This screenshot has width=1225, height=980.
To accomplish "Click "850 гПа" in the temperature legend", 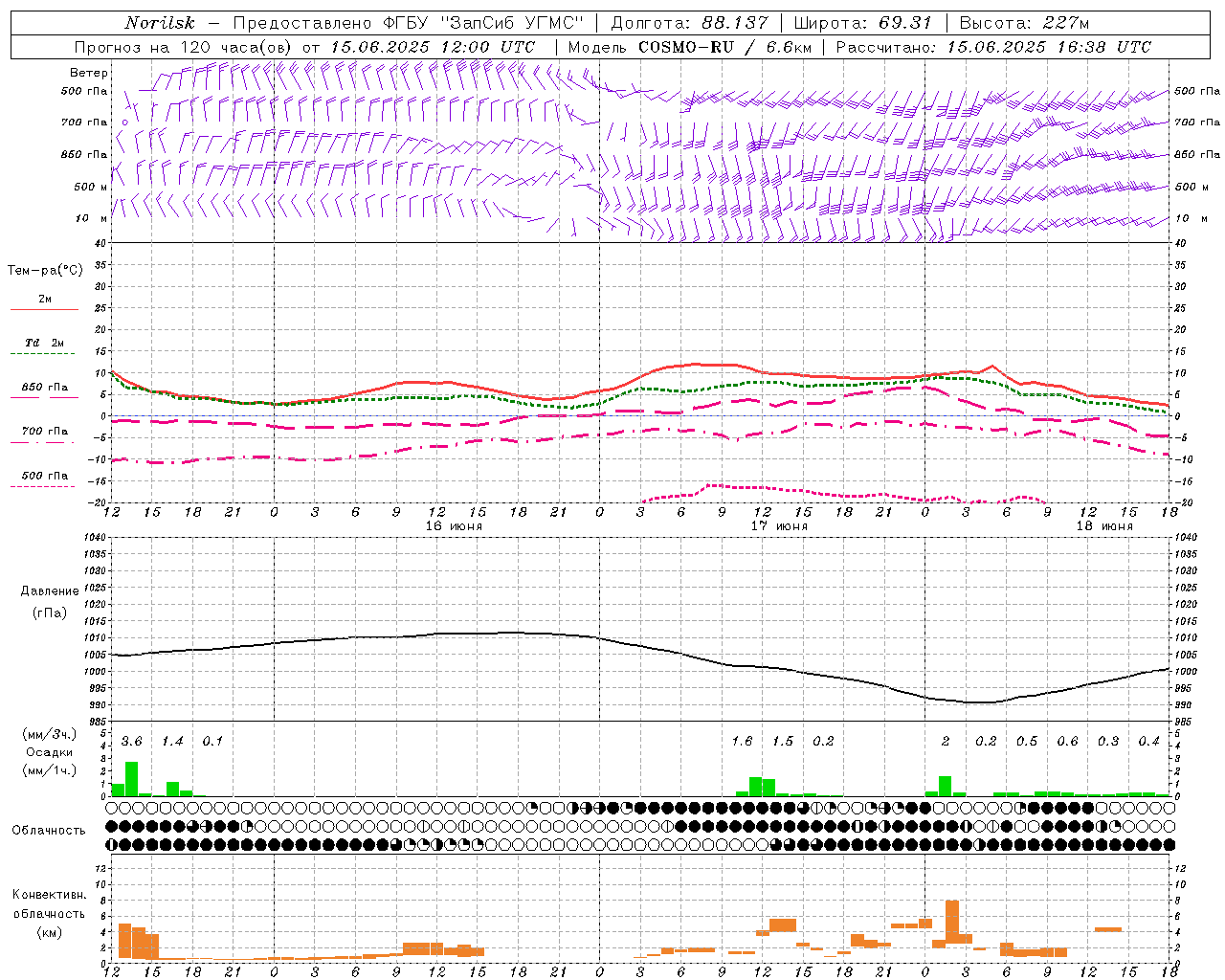I will pyautogui.click(x=45, y=388).
